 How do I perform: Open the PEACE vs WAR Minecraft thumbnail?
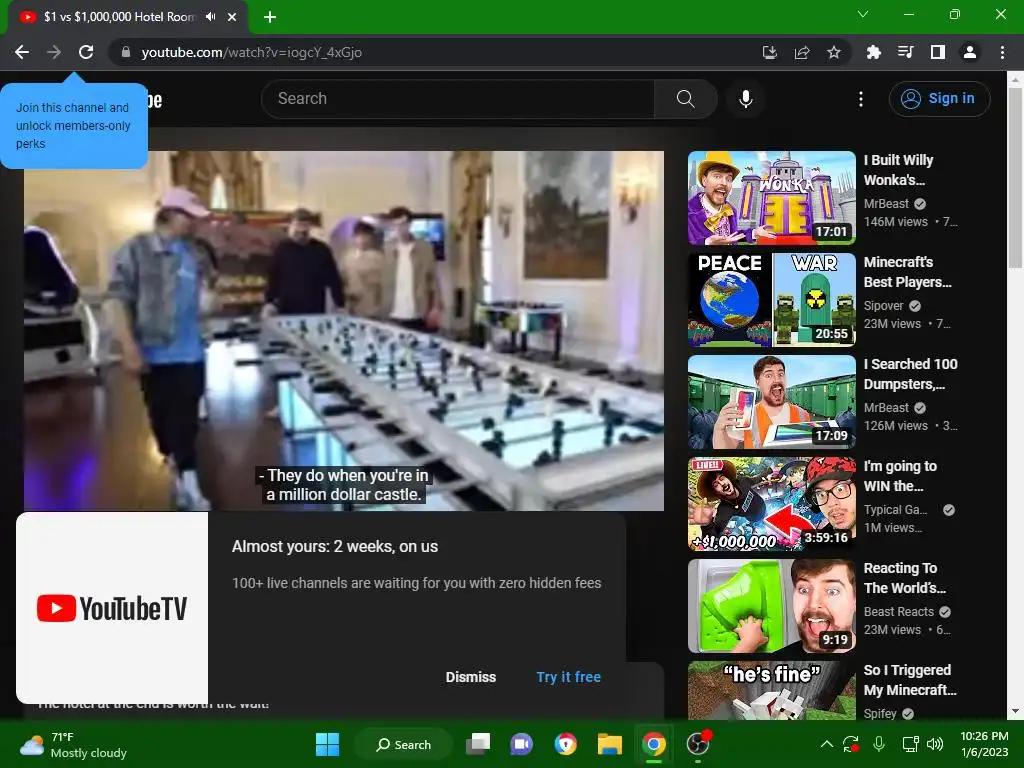pyautogui.click(x=772, y=300)
